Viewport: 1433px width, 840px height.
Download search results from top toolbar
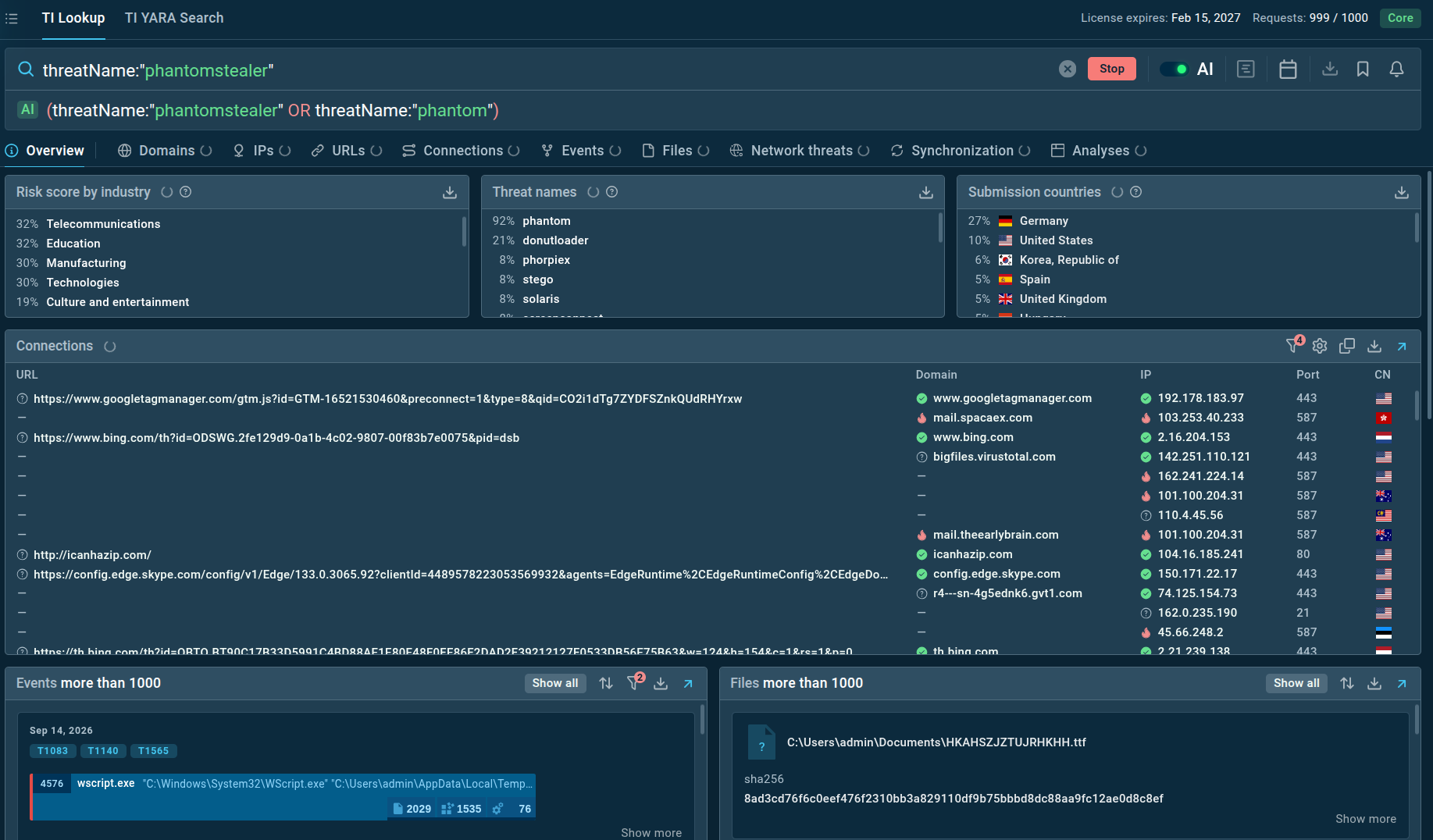[1330, 69]
